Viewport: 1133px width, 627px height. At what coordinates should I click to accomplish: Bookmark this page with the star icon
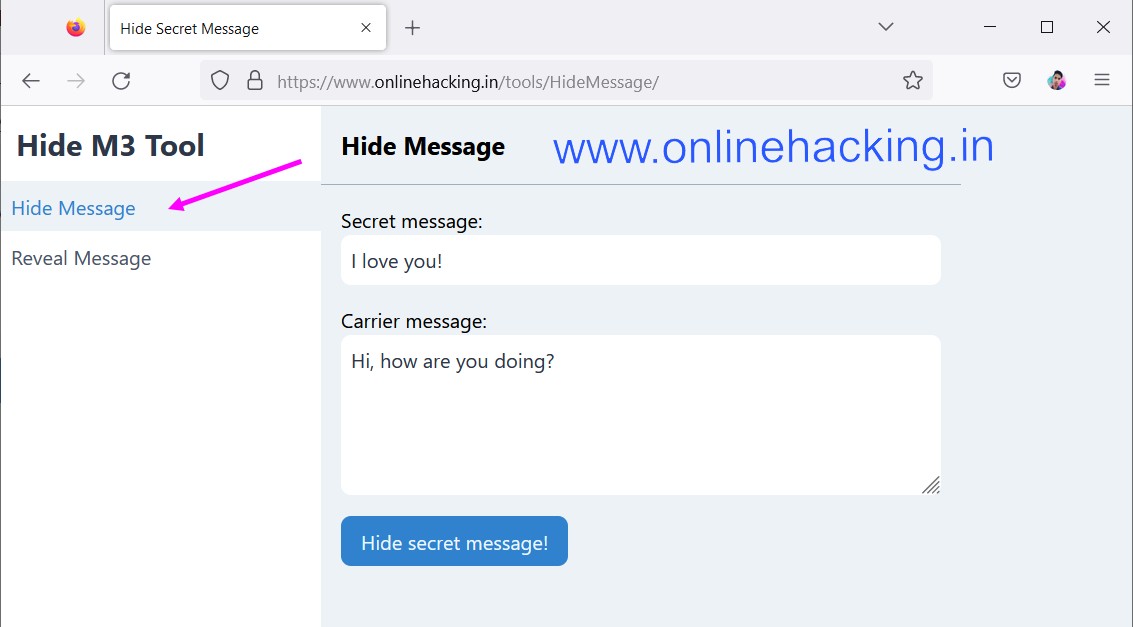913,80
